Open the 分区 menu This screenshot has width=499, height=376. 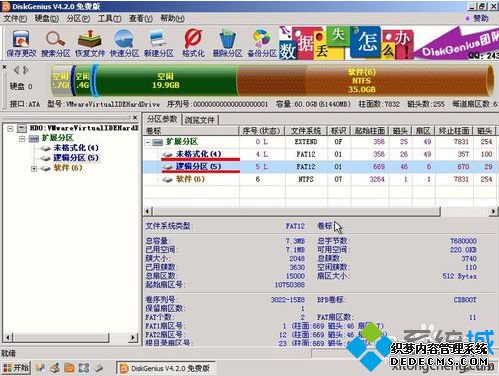click(78, 19)
